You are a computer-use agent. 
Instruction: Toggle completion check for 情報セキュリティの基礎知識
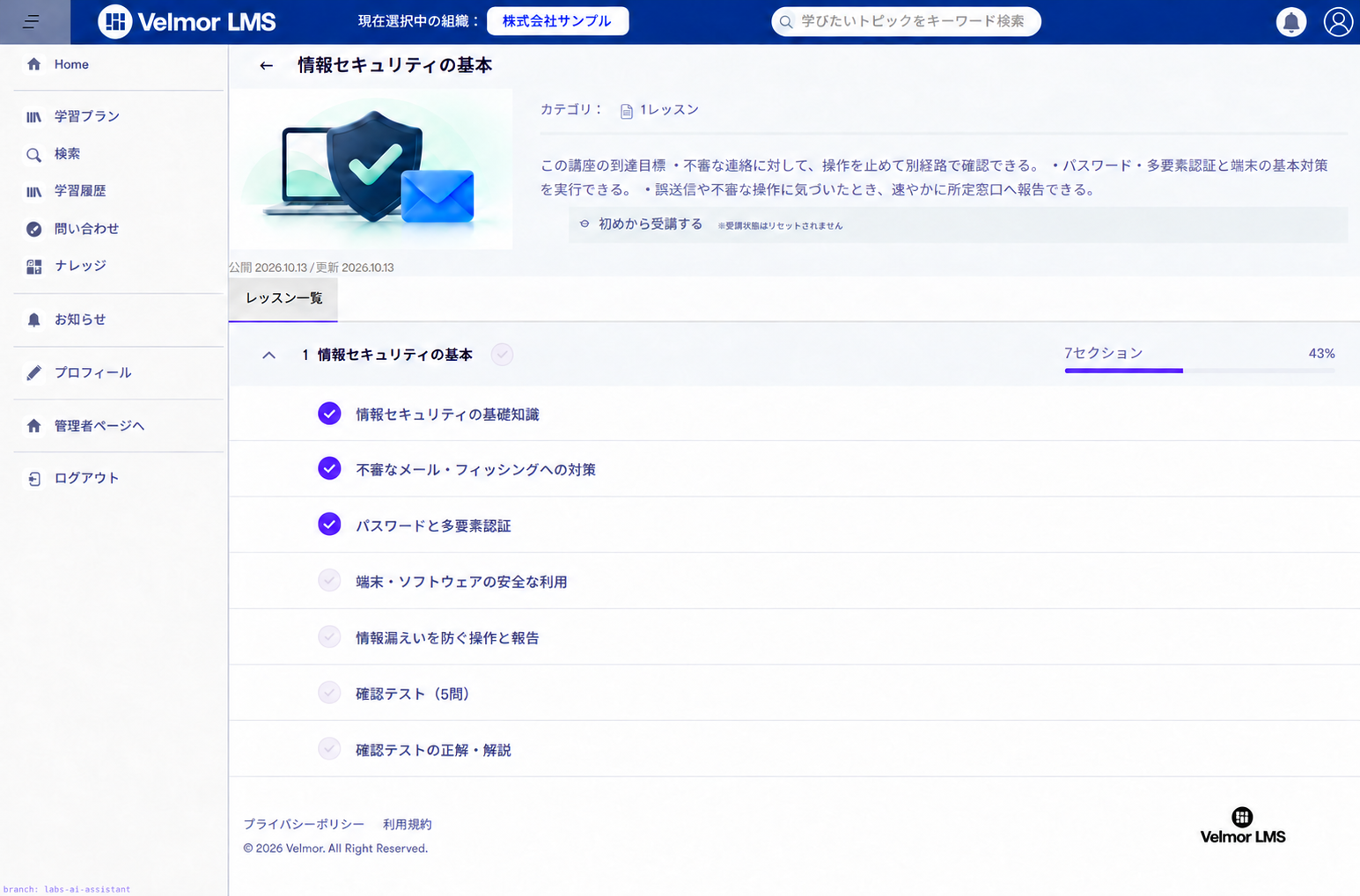click(329, 414)
